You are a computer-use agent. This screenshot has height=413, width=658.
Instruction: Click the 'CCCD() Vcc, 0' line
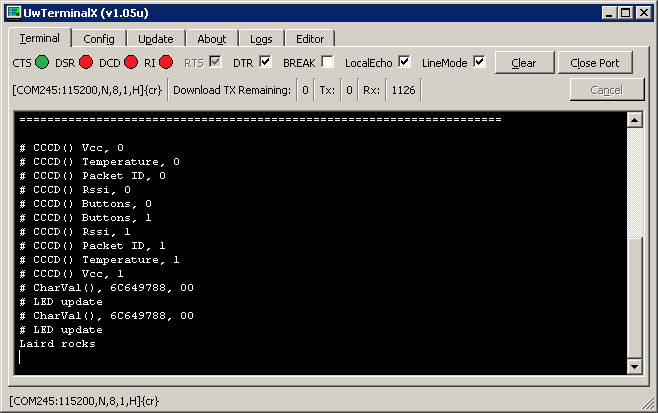pos(71,148)
